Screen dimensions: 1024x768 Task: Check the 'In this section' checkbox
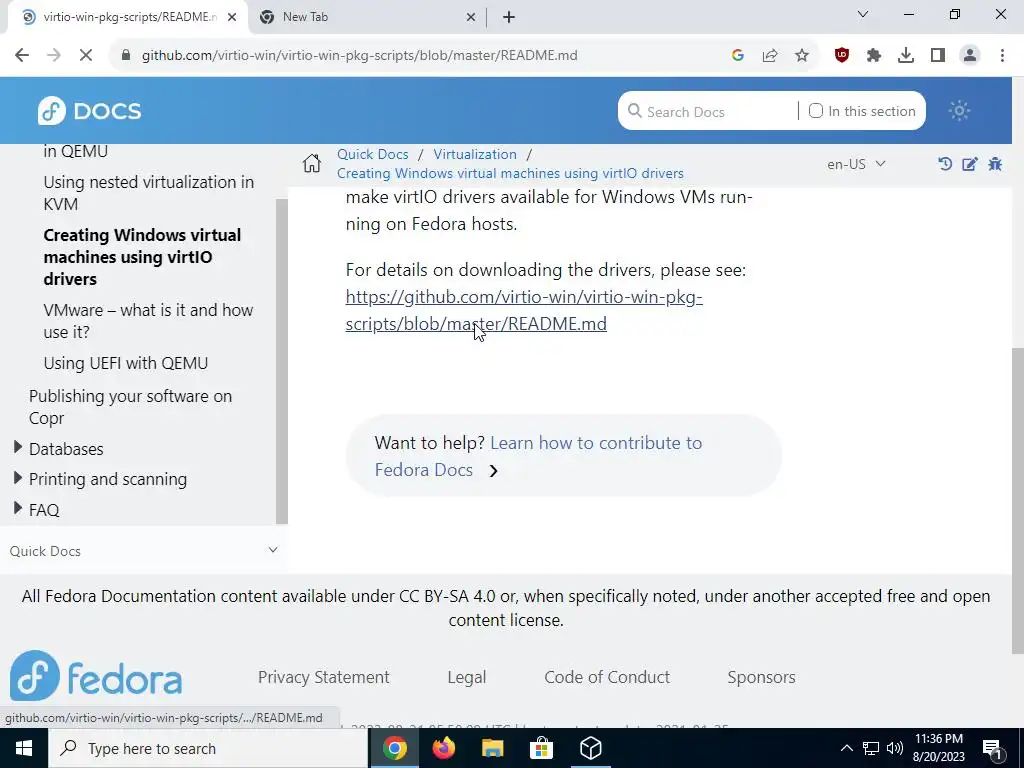(x=816, y=111)
